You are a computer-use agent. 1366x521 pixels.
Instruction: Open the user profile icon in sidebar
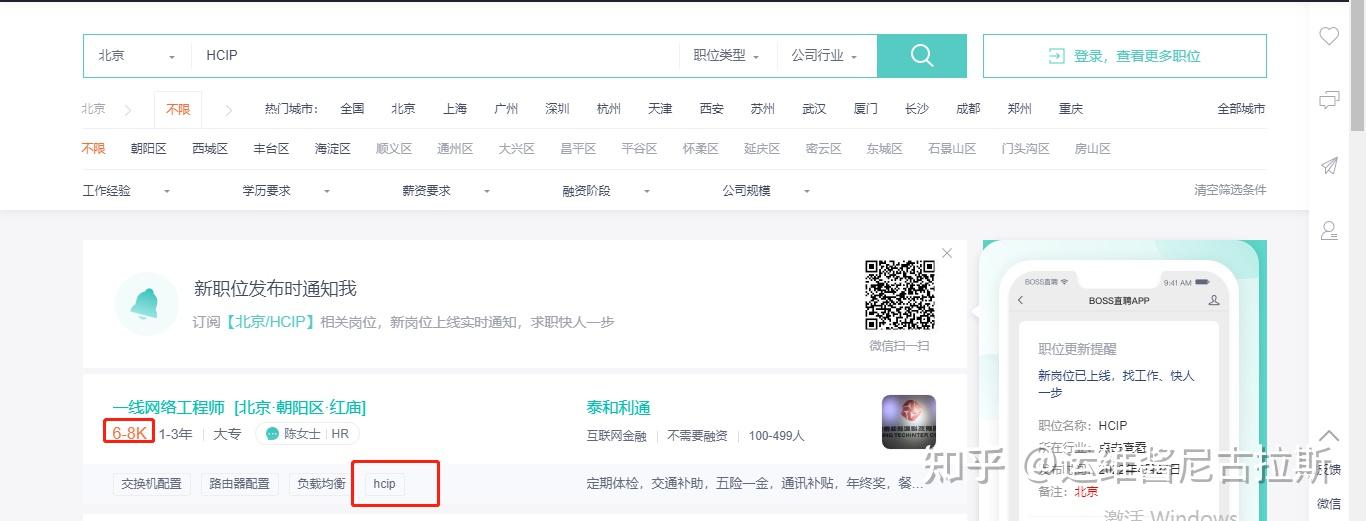[1329, 231]
